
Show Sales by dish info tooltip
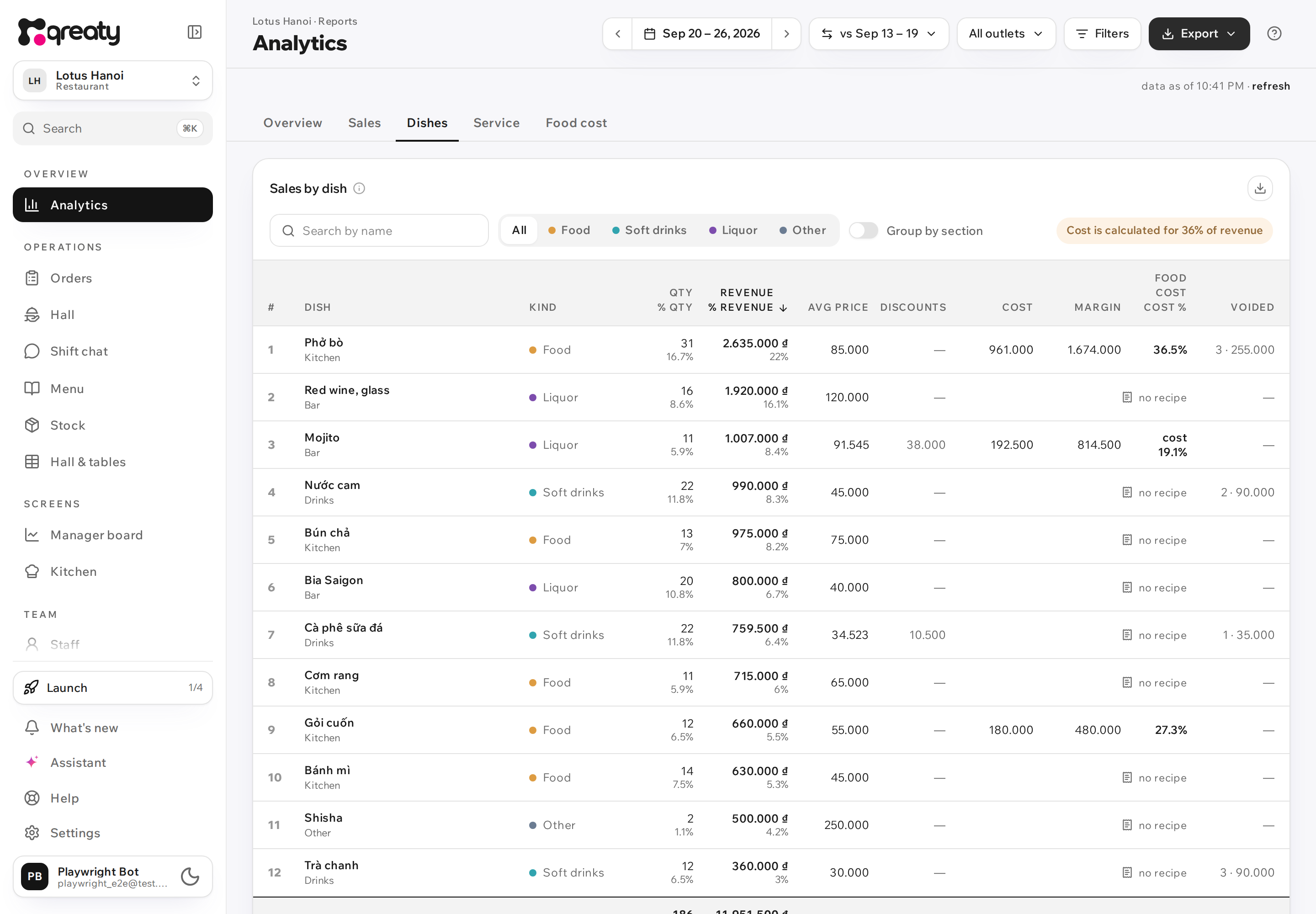pos(359,188)
